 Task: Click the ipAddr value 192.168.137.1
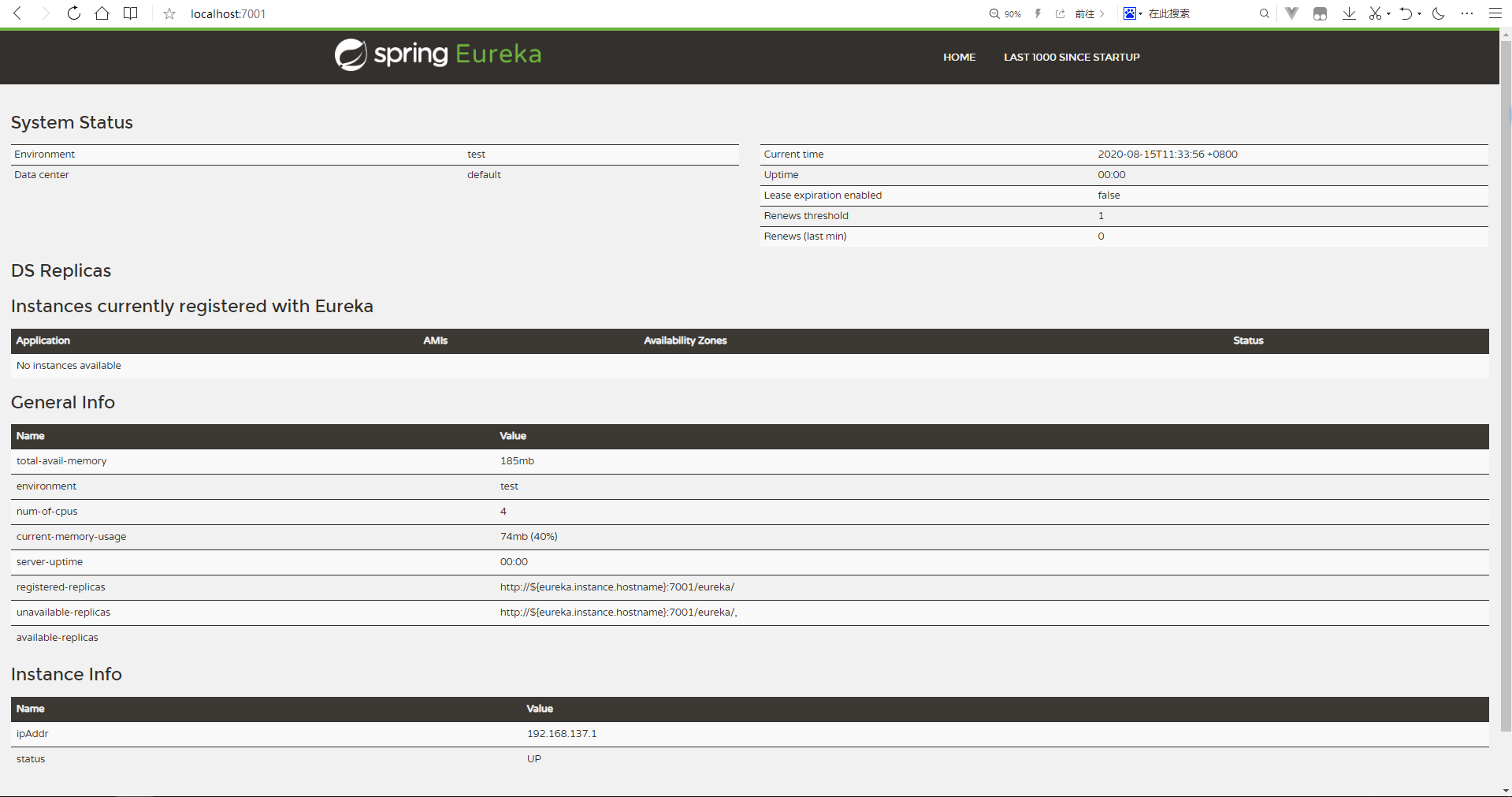562,734
